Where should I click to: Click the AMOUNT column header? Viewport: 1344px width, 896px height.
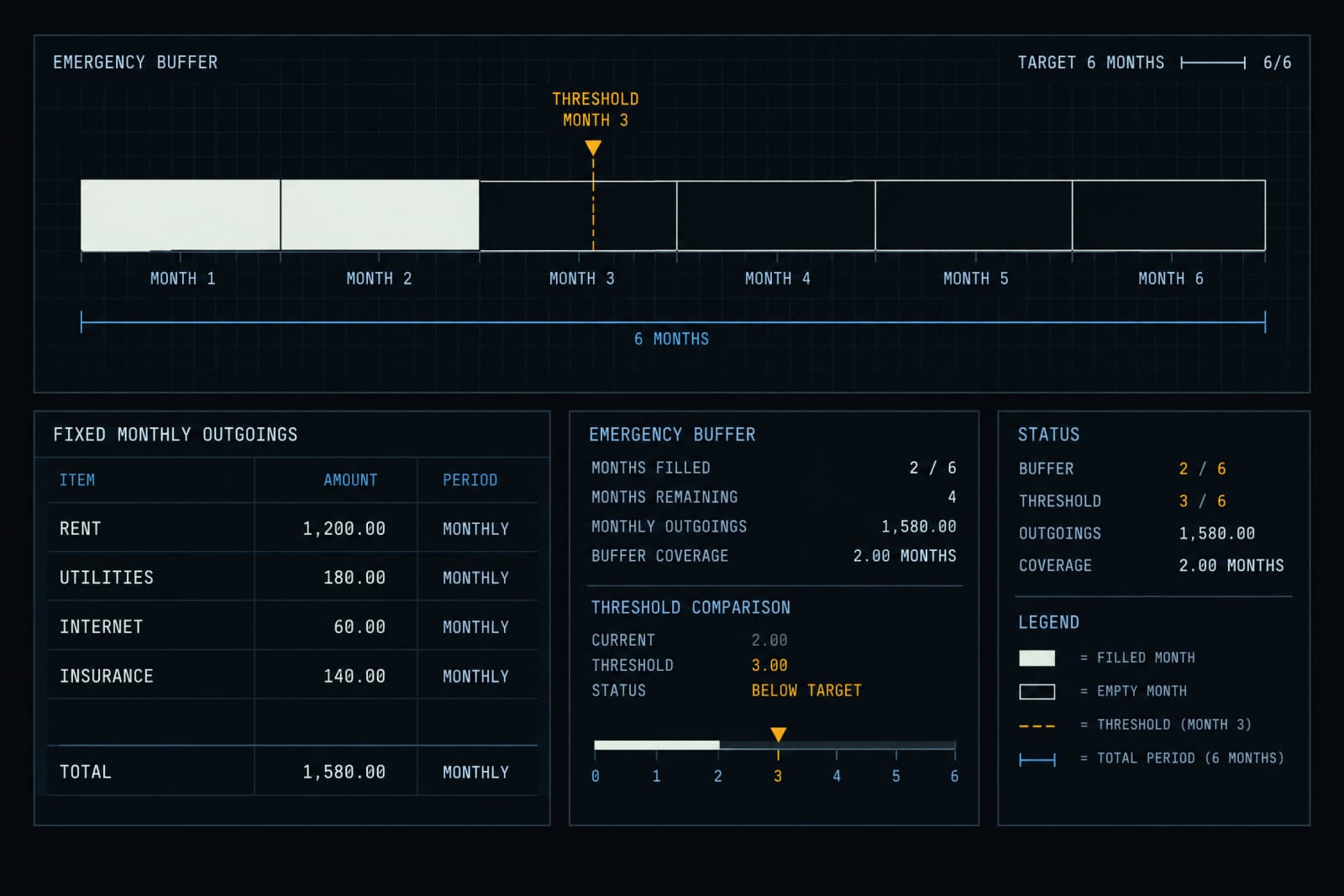(350, 480)
